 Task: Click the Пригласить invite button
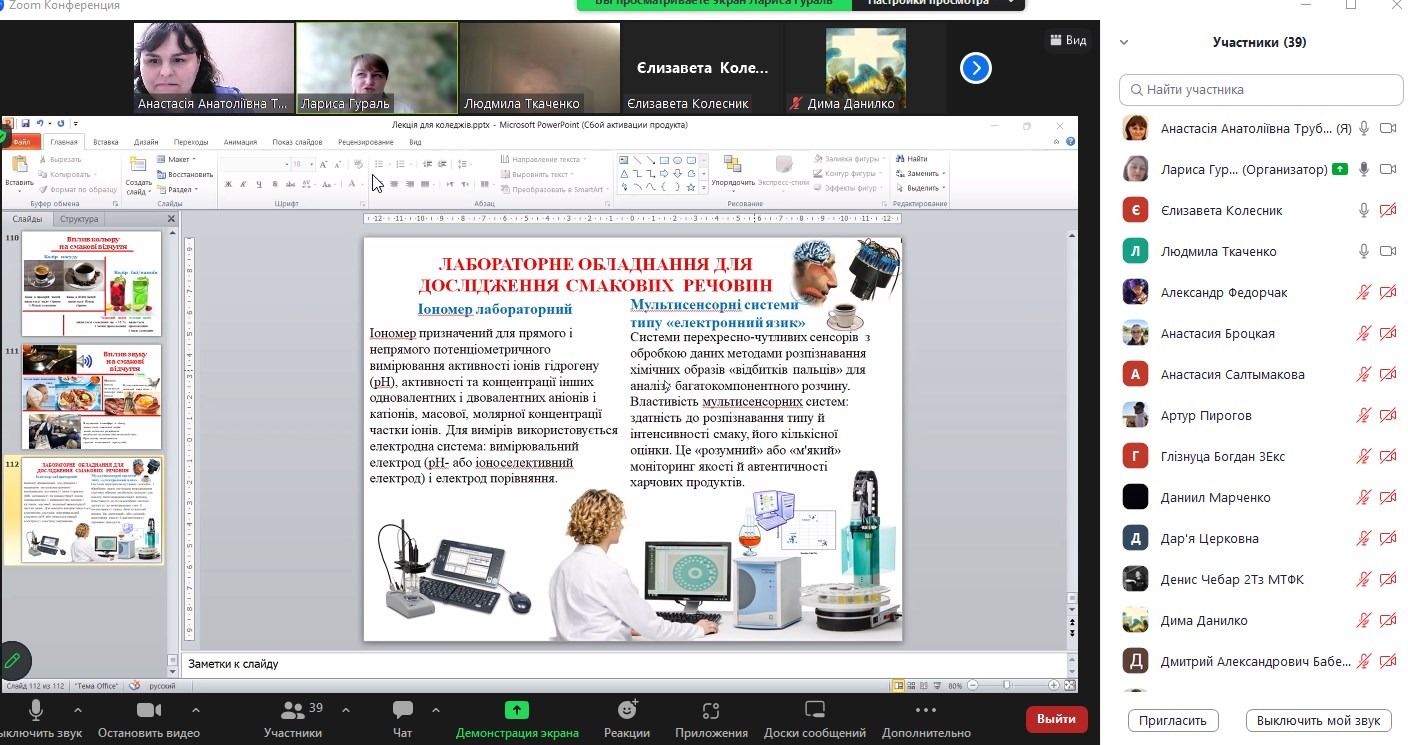coord(1173,720)
